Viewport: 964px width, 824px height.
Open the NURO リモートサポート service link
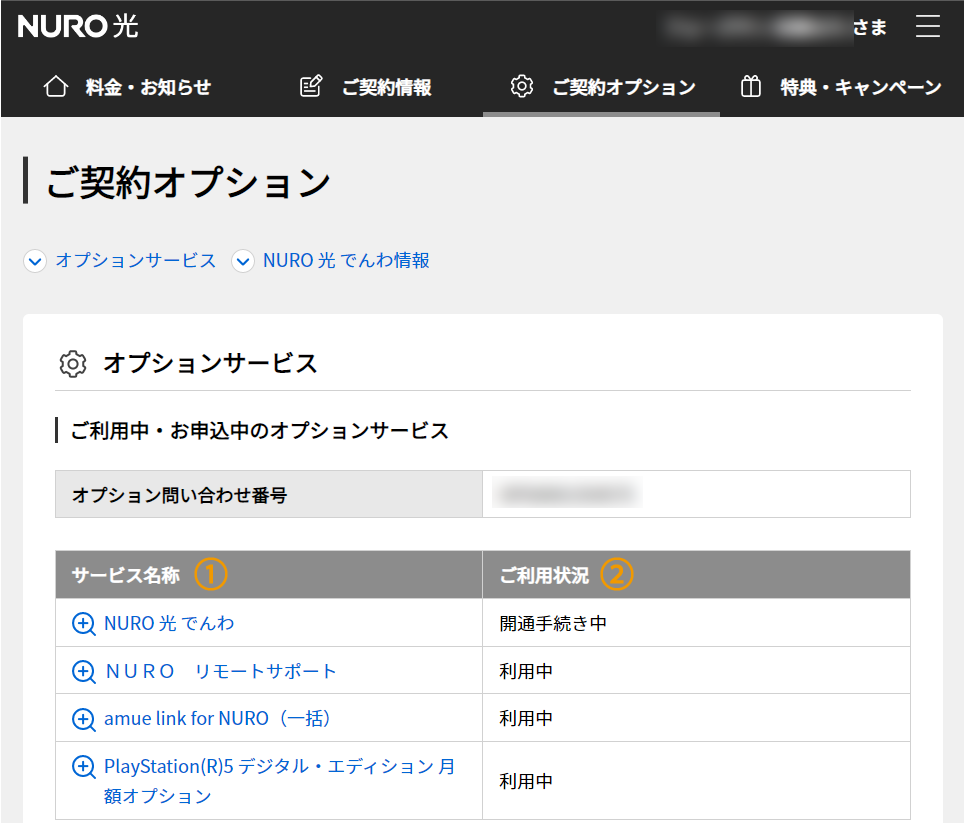pyautogui.click(x=221, y=671)
